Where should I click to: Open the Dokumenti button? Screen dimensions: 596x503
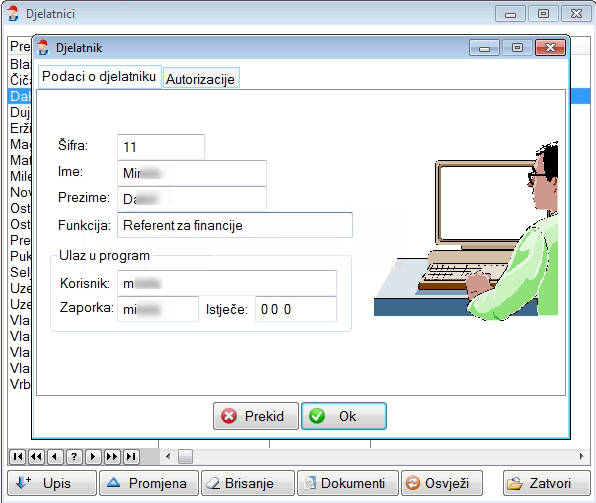click(x=348, y=483)
